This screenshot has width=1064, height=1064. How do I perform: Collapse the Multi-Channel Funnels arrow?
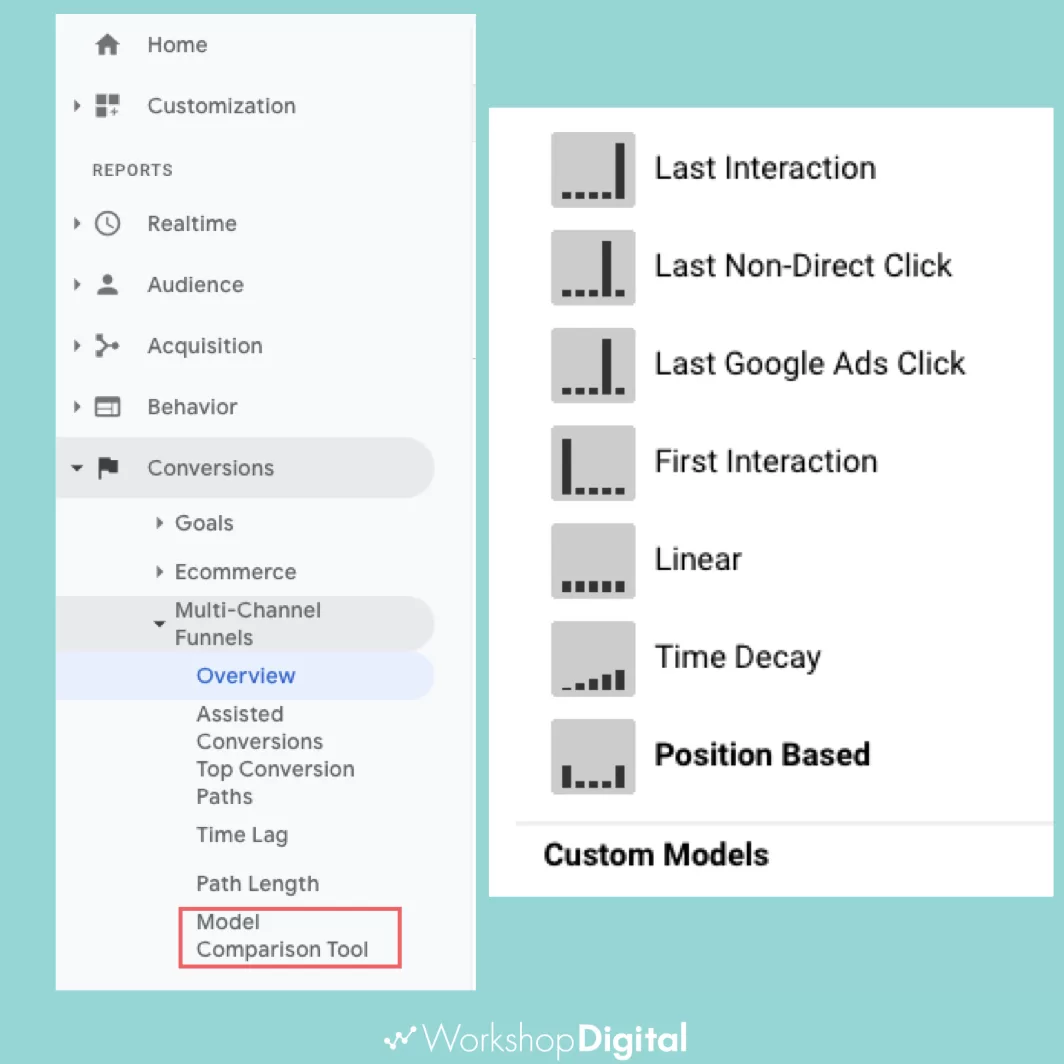tap(159, 624)
